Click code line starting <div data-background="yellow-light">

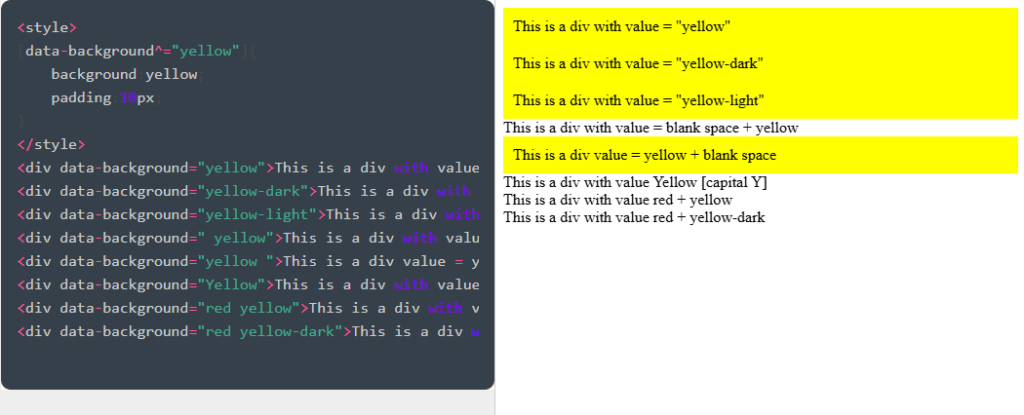pyautogui.click(x=248, y=214)
